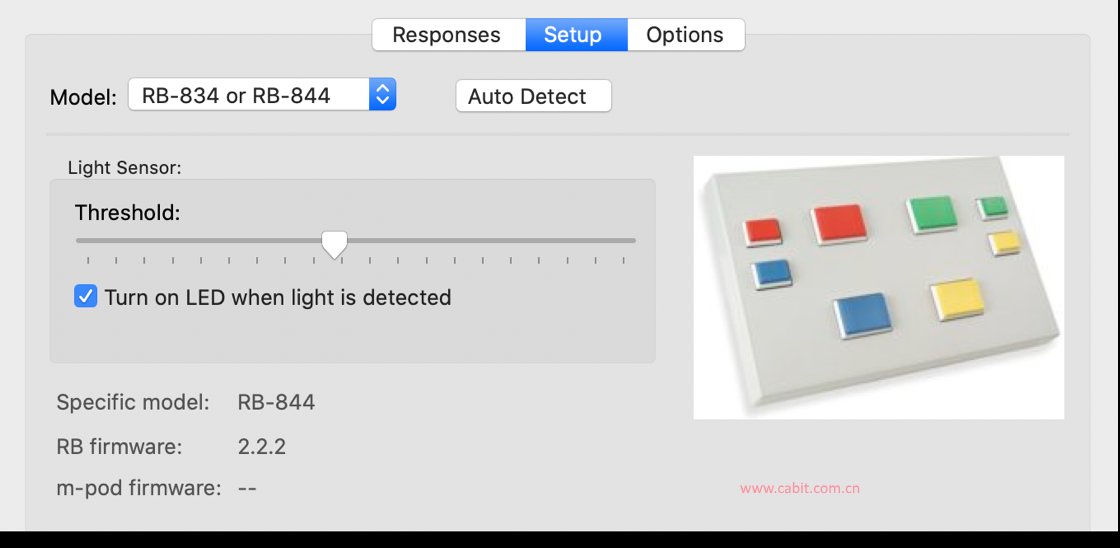Click the large blue button on pad image
This screenshot has width=1120, height=548.
pyautogui.click(x=863, y=314)
